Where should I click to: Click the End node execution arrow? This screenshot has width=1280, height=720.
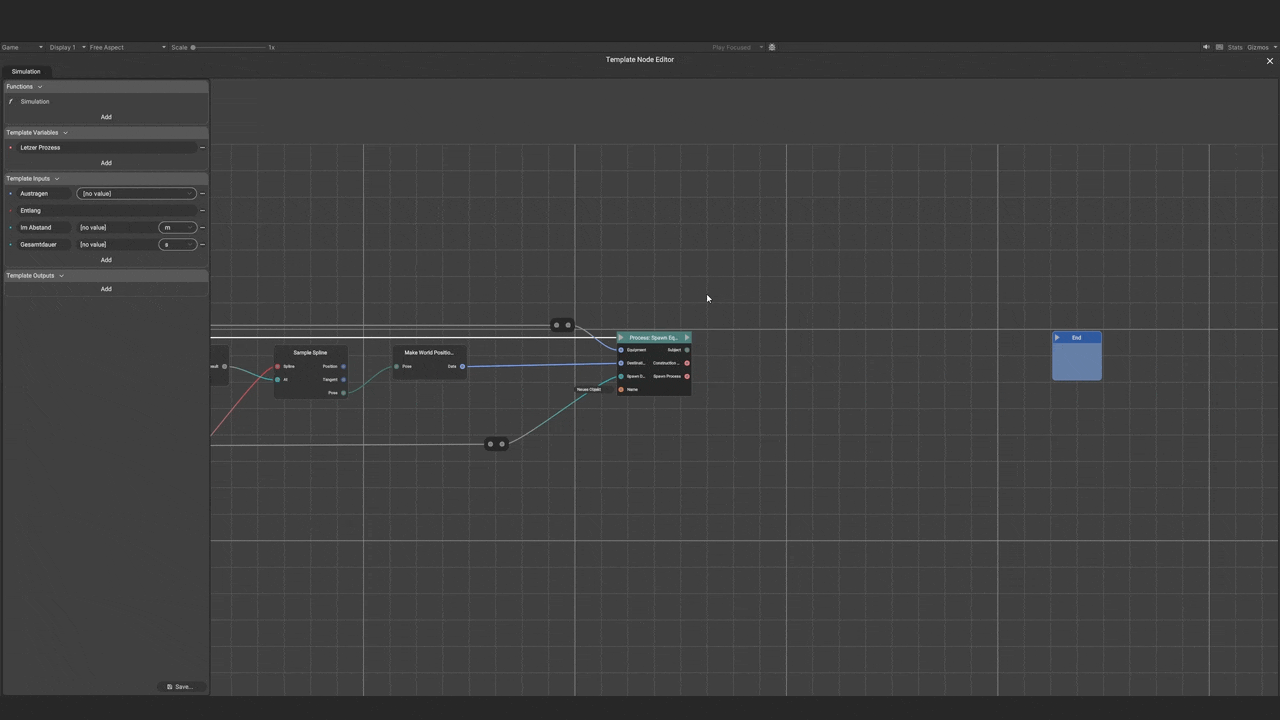tap(1057, 337)
